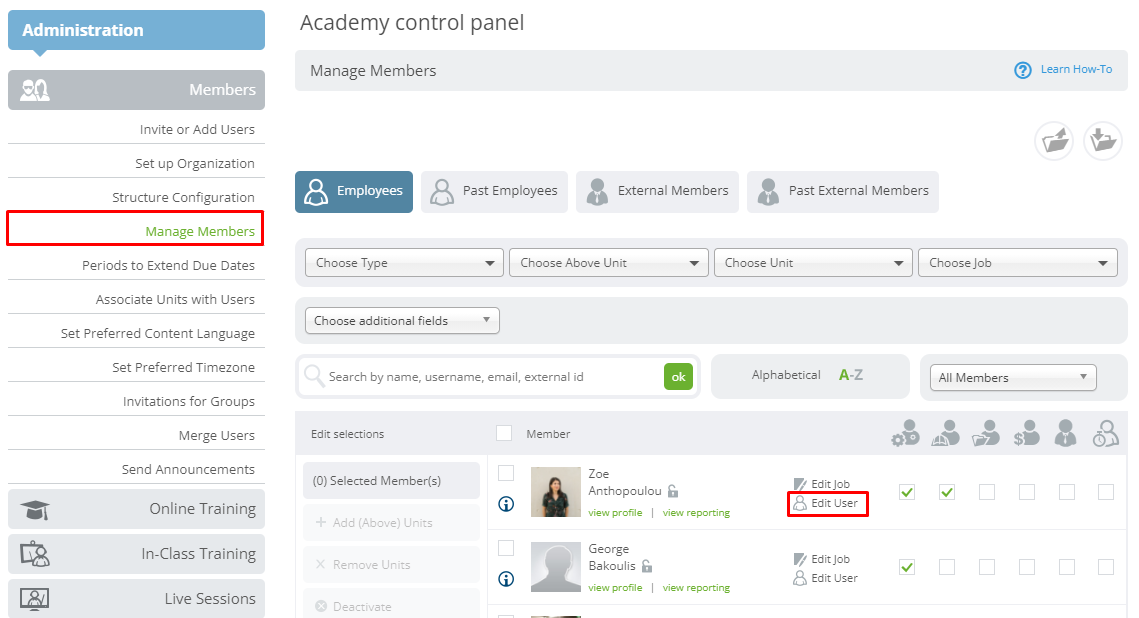
Task: Click the Live Sessions screen icon
Action: 35,599
